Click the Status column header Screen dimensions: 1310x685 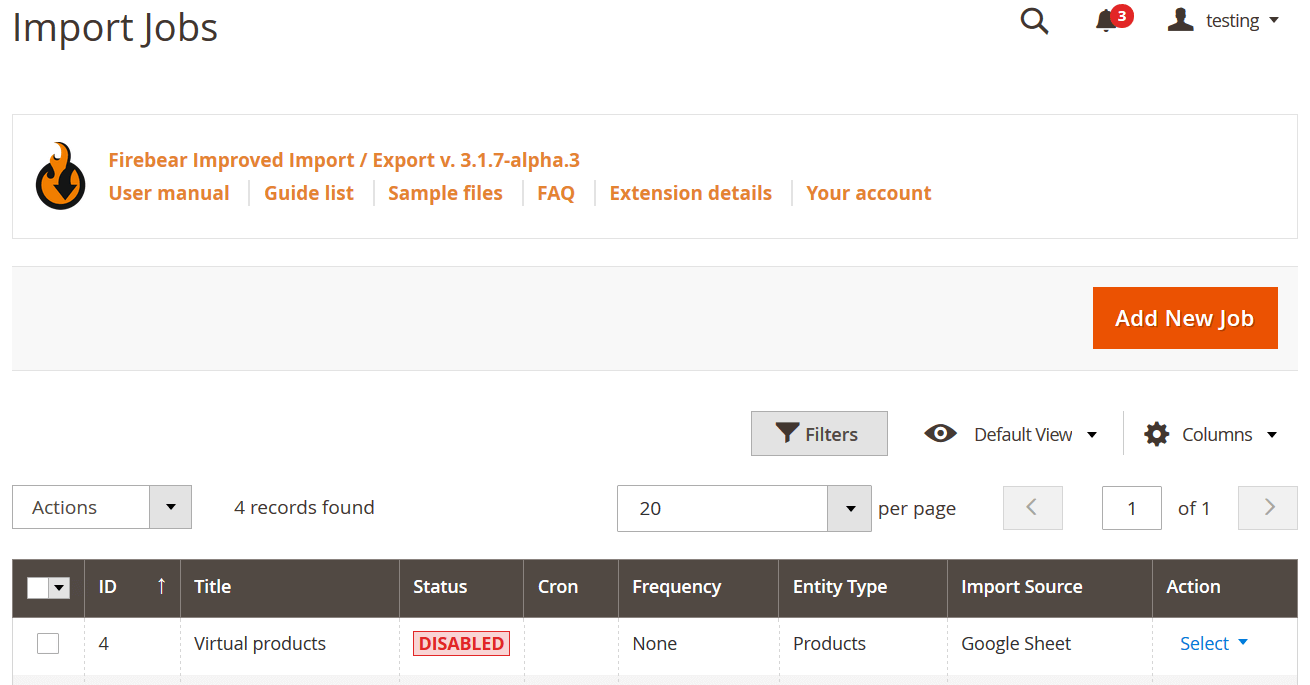(x=461, y=587)
